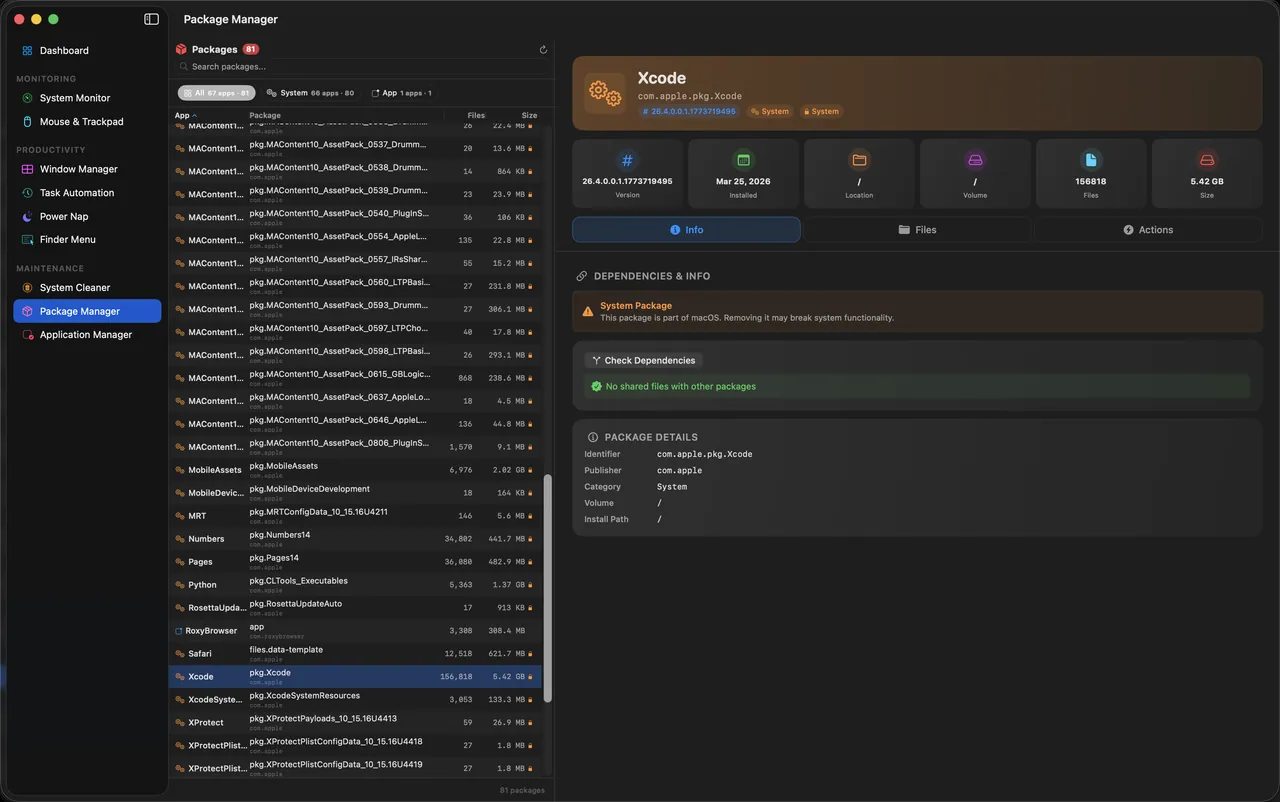
Task: Click the Identifier value com.apple.pkg.Xcode in Package Details
Action: coord(704,454)
